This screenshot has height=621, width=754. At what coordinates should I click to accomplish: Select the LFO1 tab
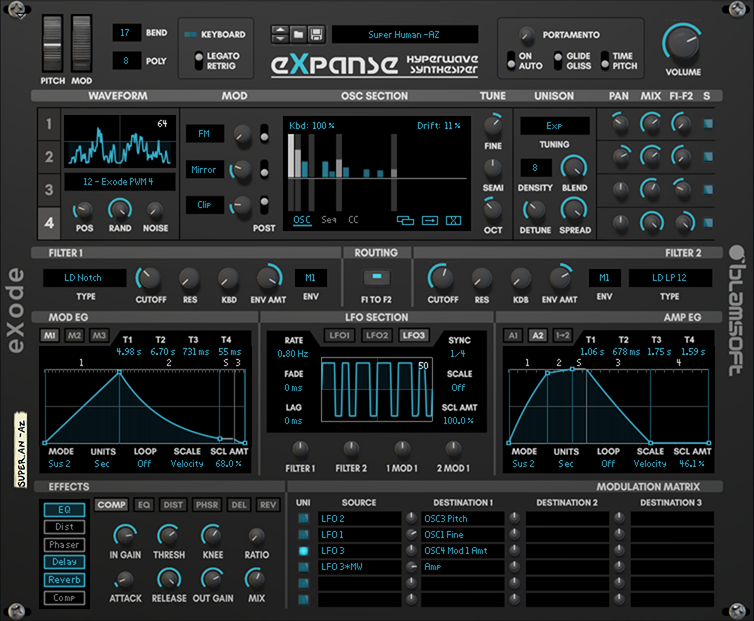(339, 335)
